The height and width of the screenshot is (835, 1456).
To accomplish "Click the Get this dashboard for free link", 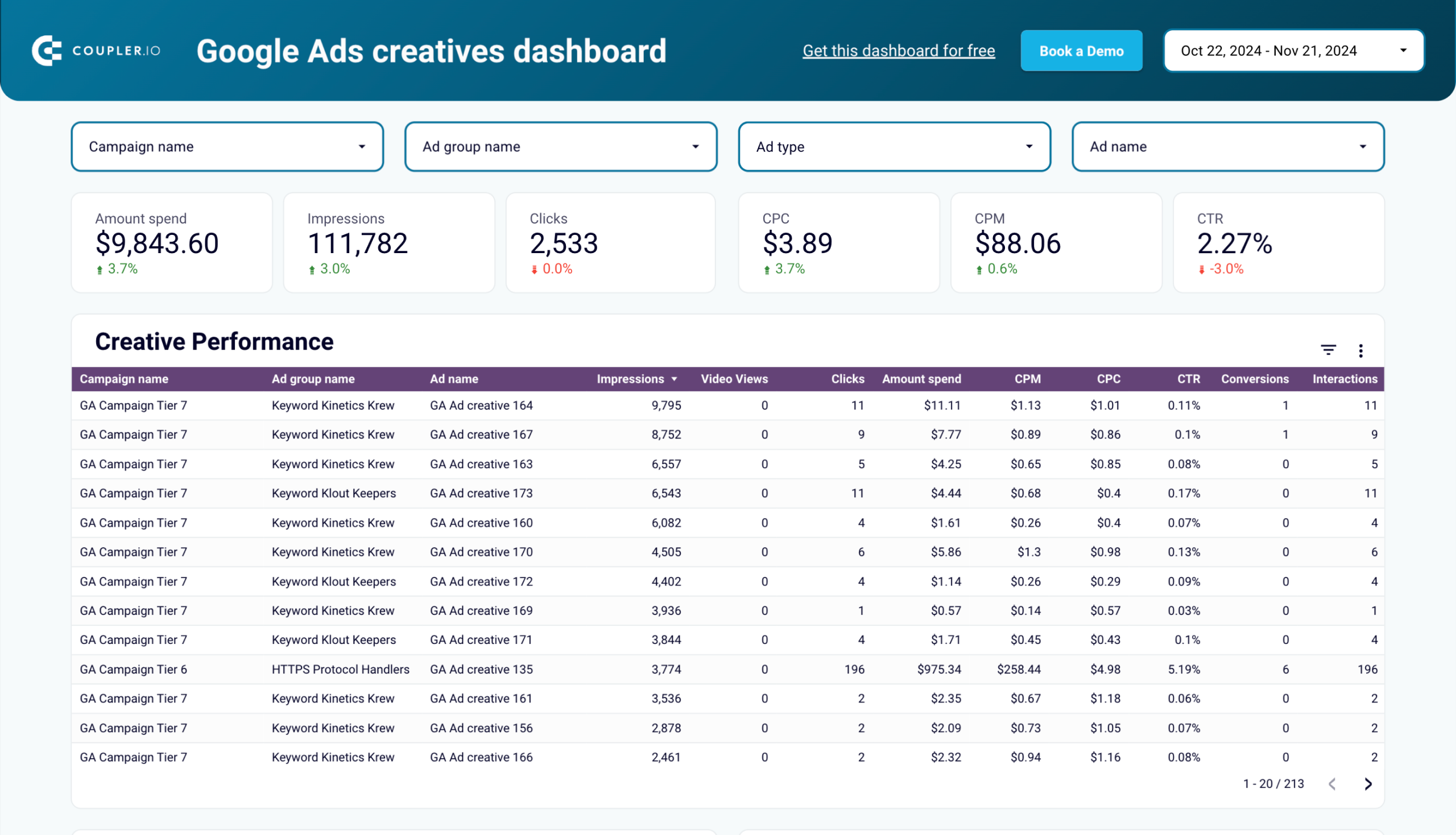I will pos(898,50).
